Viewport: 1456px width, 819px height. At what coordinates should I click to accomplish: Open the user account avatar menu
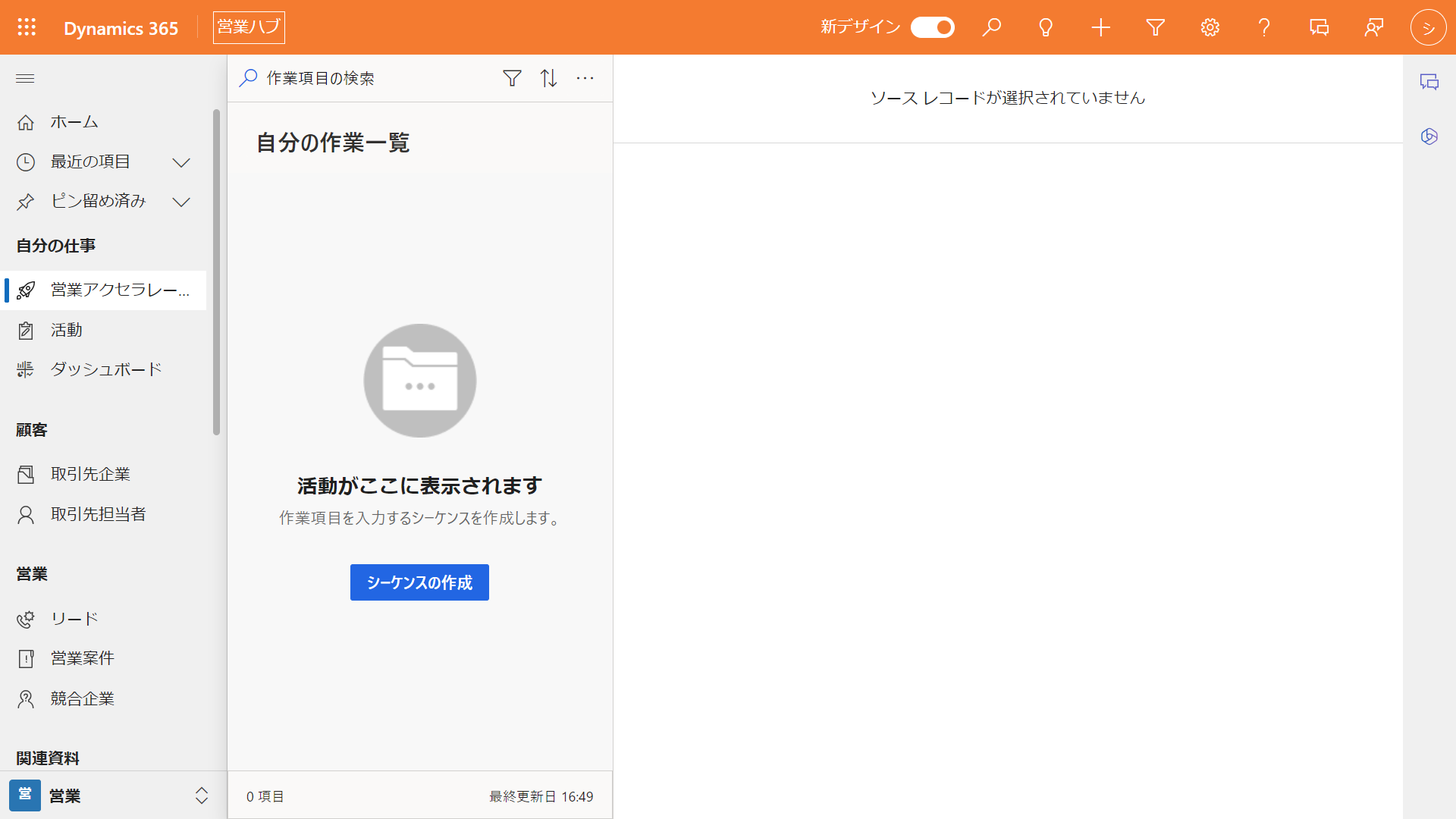click(x=1428, y=27)
